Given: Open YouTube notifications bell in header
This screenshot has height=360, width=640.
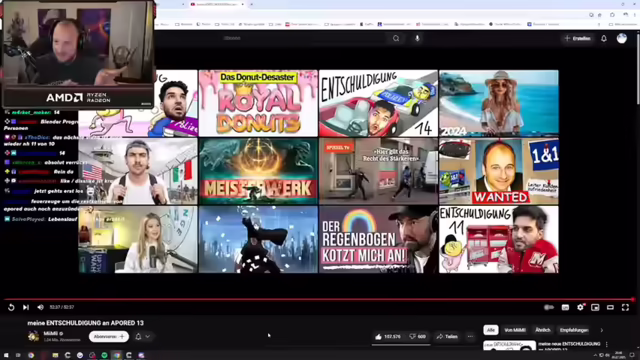Looking at the screenshot, I should pyautogui.click(x=604, y=38).
